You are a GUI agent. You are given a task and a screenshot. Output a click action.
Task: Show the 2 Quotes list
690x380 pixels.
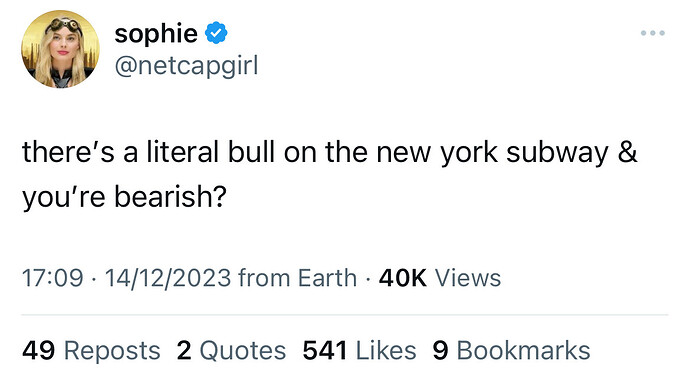tap(231, 351)
